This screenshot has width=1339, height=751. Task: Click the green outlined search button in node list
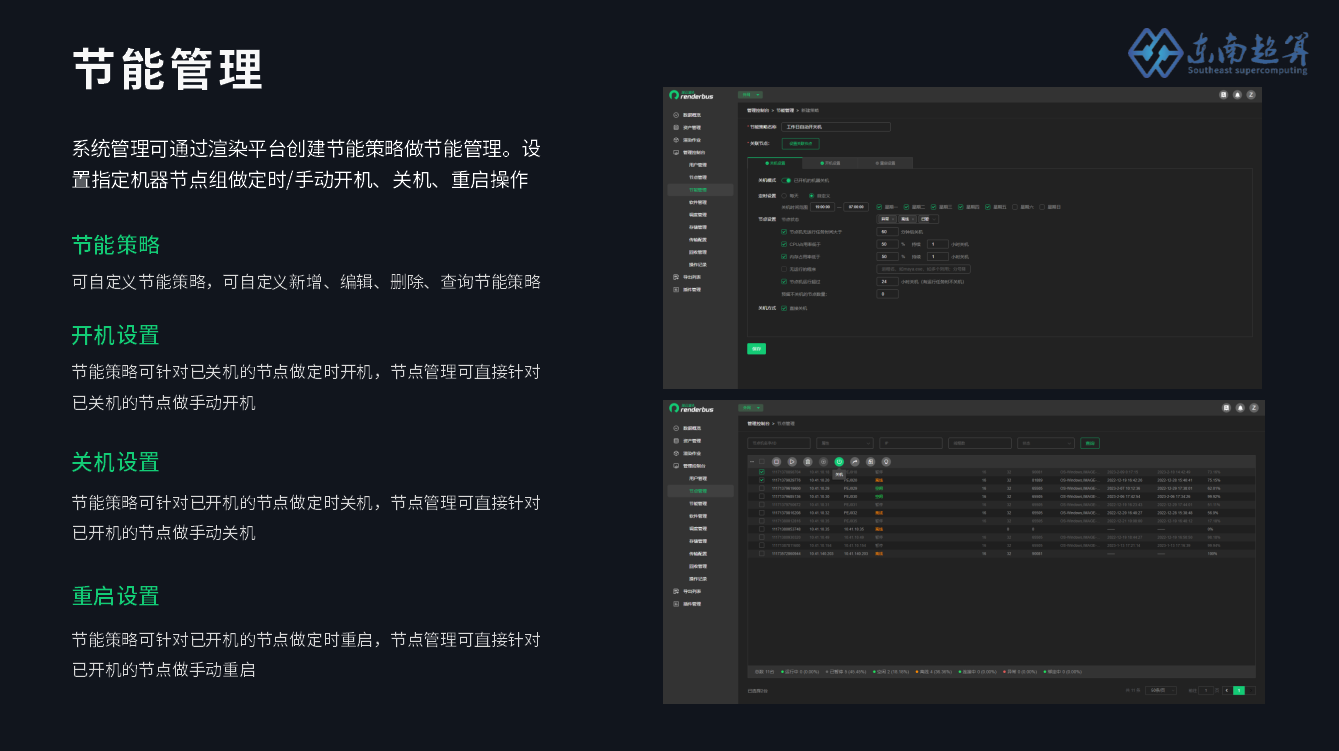(x=1089, y=443)
